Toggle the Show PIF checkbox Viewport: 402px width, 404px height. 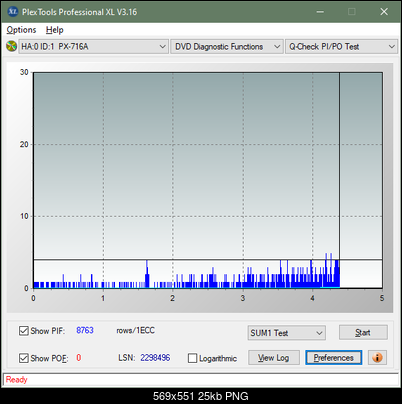click(24, 331)
